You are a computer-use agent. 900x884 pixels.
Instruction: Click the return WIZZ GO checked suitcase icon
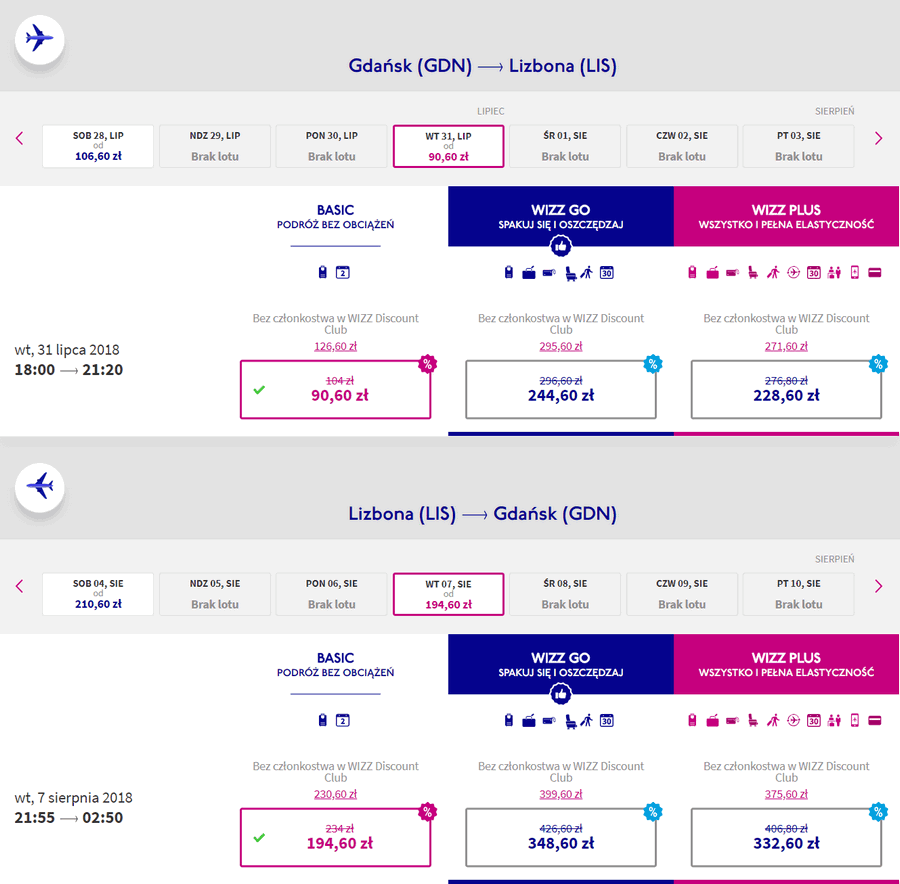click(x=529, y=720)
